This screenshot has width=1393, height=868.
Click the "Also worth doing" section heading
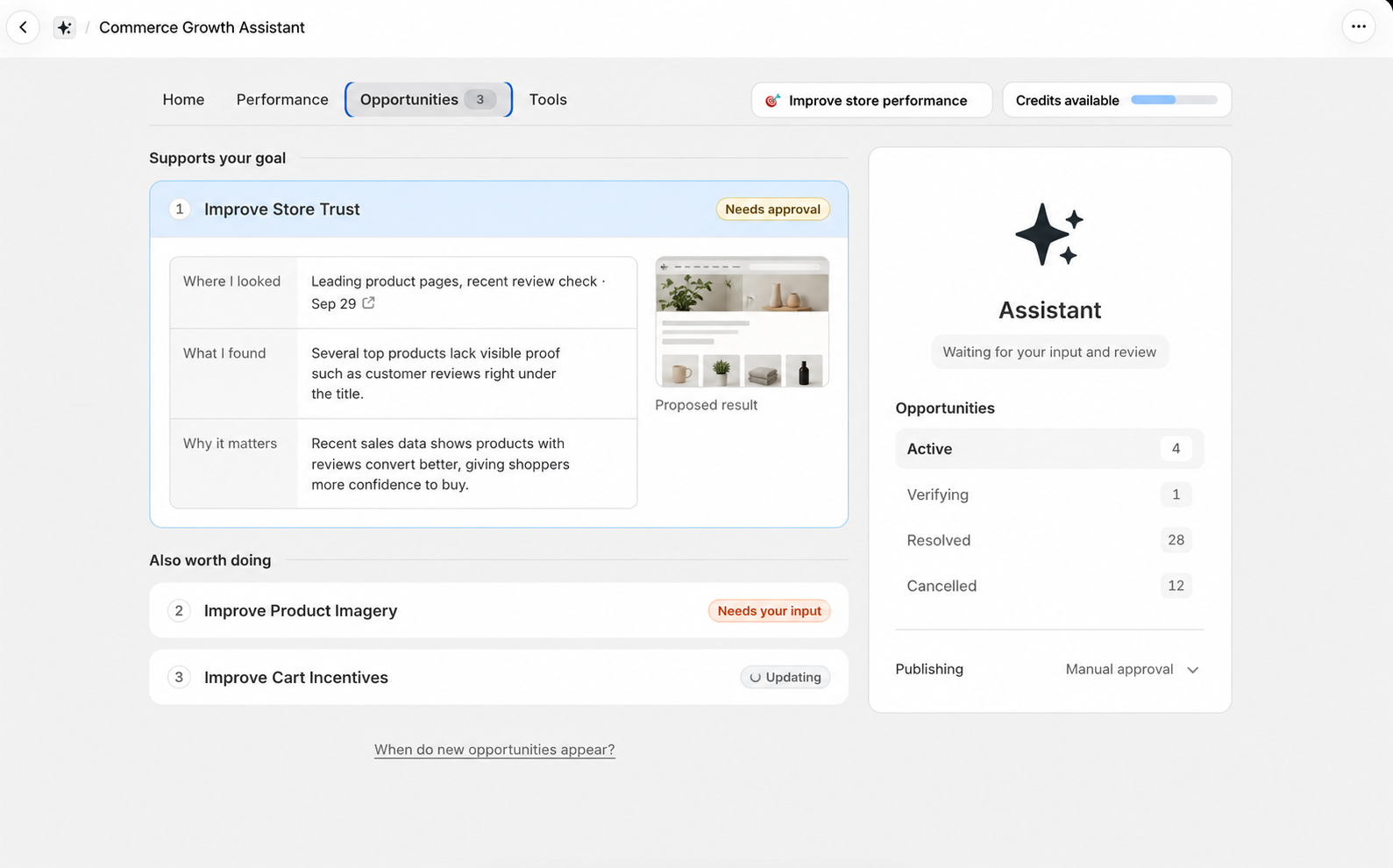pos(210,560)
